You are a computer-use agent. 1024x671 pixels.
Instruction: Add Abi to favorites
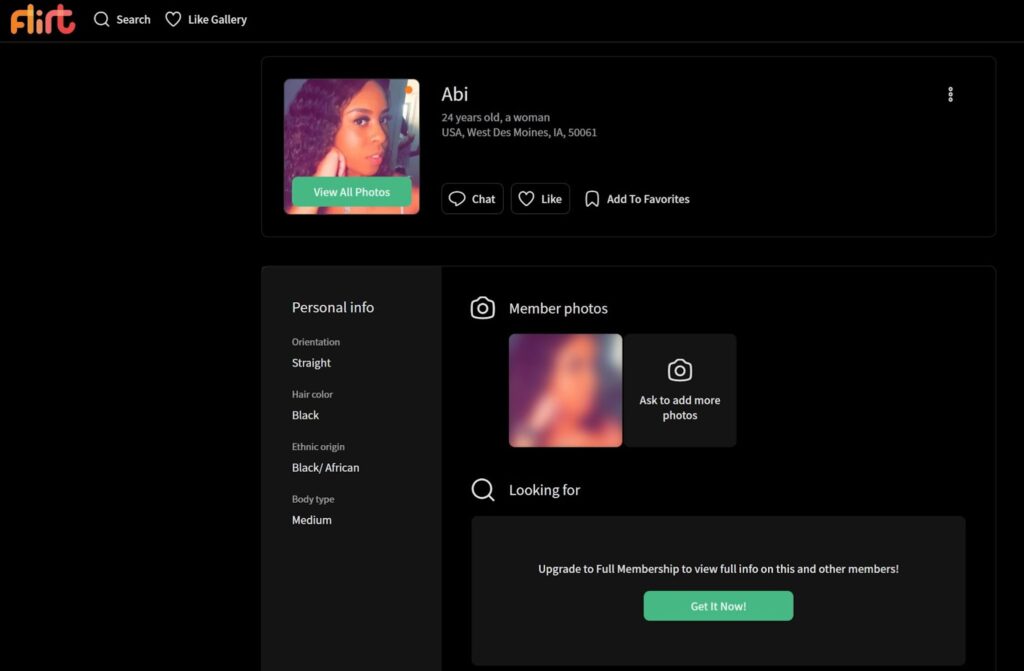click(637, 199)
